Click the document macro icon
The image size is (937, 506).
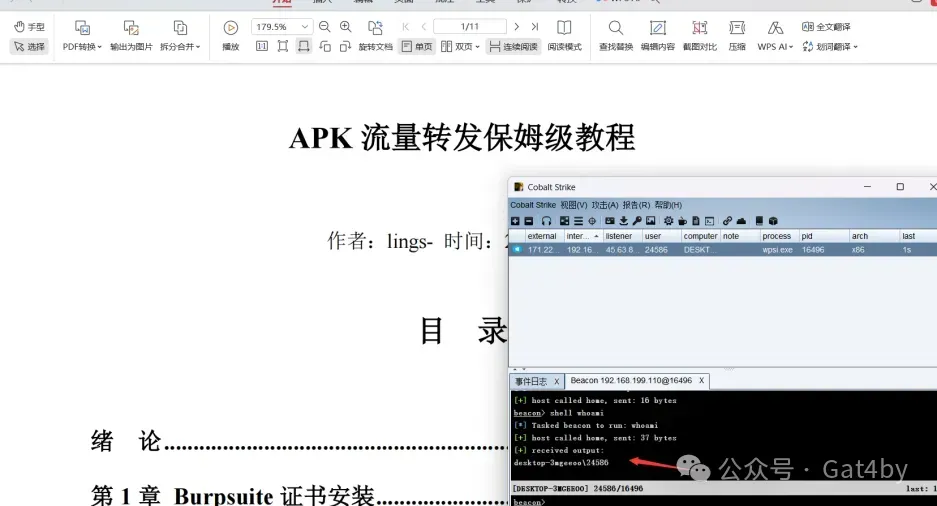click(696, 221)
